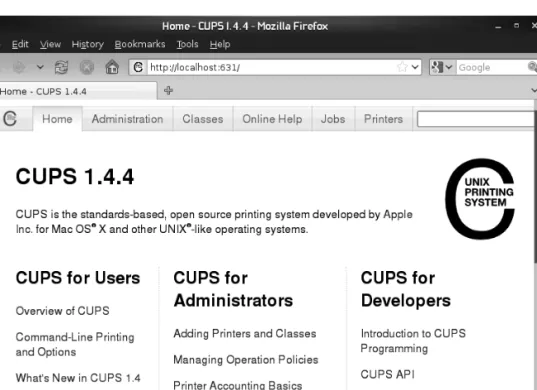Open the Tools menu
This screenshot has width=537, height=390.
(x=187, y=44)
